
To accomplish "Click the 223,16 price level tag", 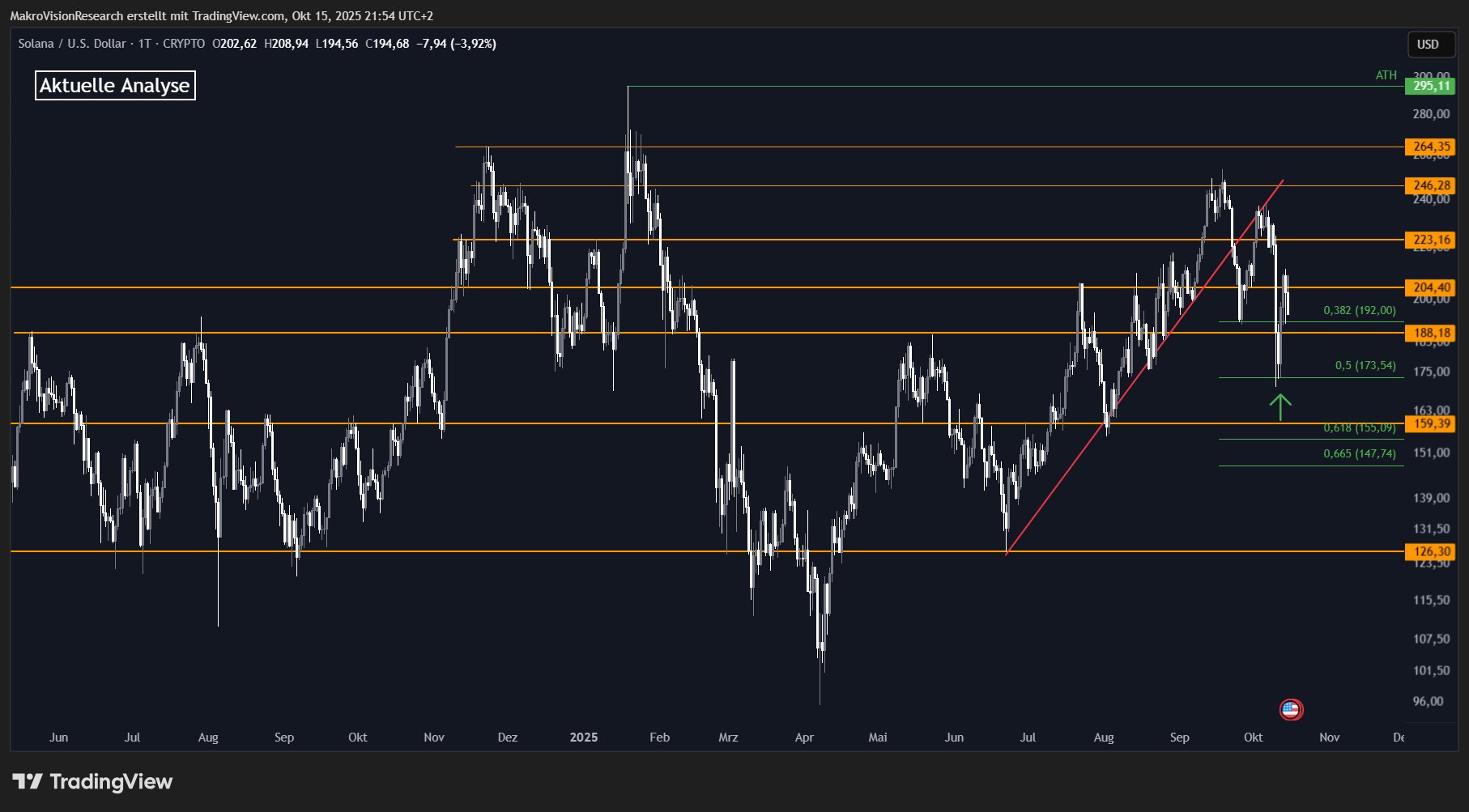I will click(1430, 240).
